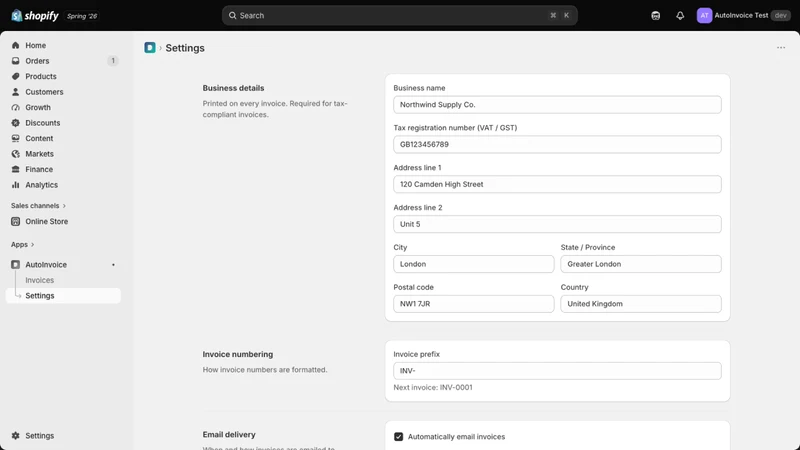This screenshot has height=450, width=800.
Task: Uncheck Automatically email invoices
Action: click(398, 437)
